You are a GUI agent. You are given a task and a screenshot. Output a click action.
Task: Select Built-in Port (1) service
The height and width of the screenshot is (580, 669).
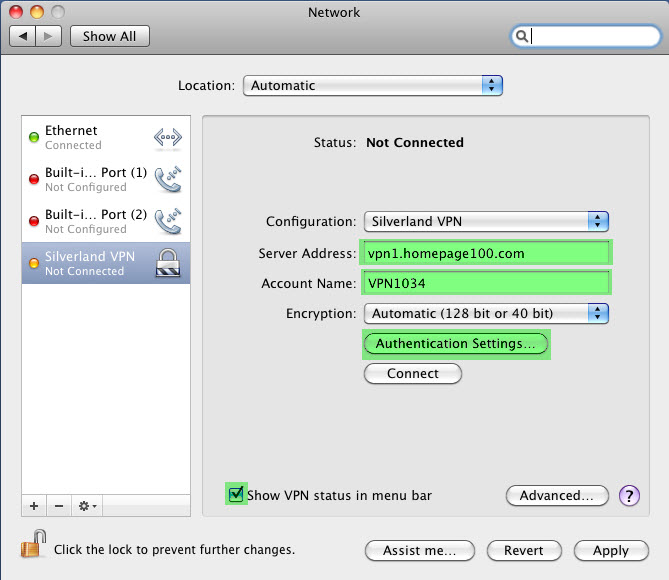[106, 179]
